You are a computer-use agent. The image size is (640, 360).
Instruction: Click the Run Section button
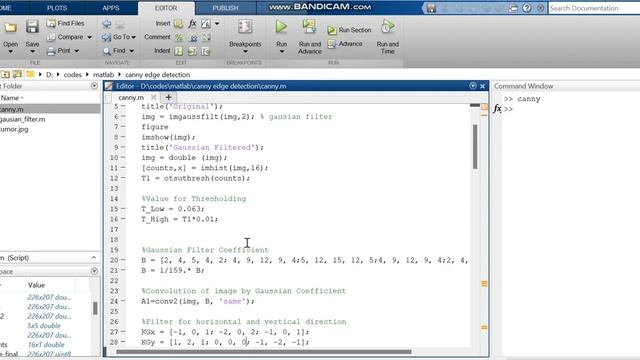(x=349, y=30)
